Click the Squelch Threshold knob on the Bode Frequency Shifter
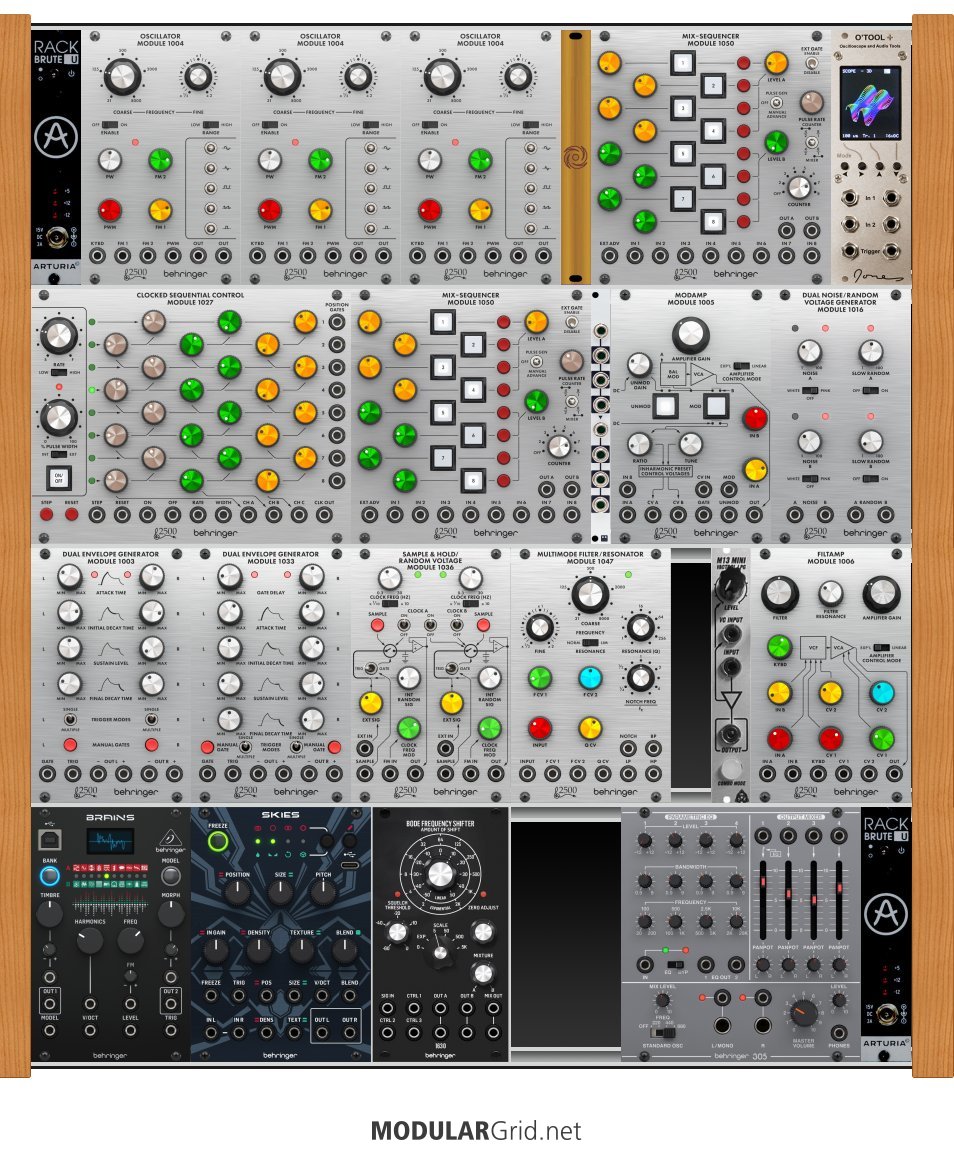 click(x=397, y=932)
